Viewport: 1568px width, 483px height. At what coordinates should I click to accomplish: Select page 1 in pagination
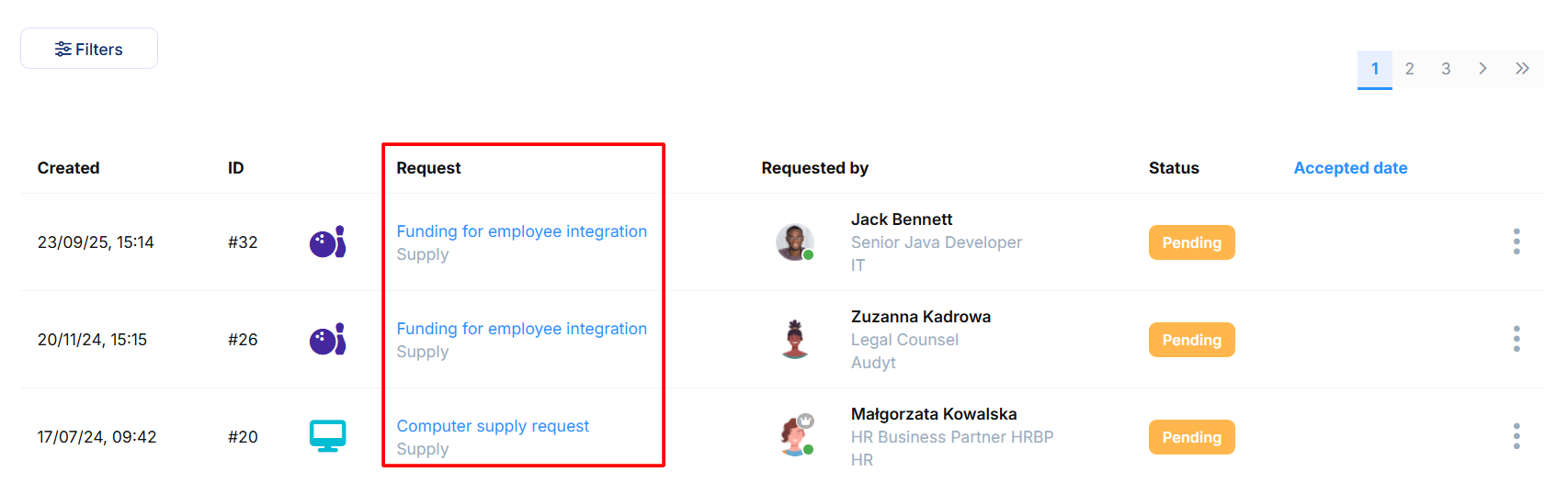(x=1375, y=69)
